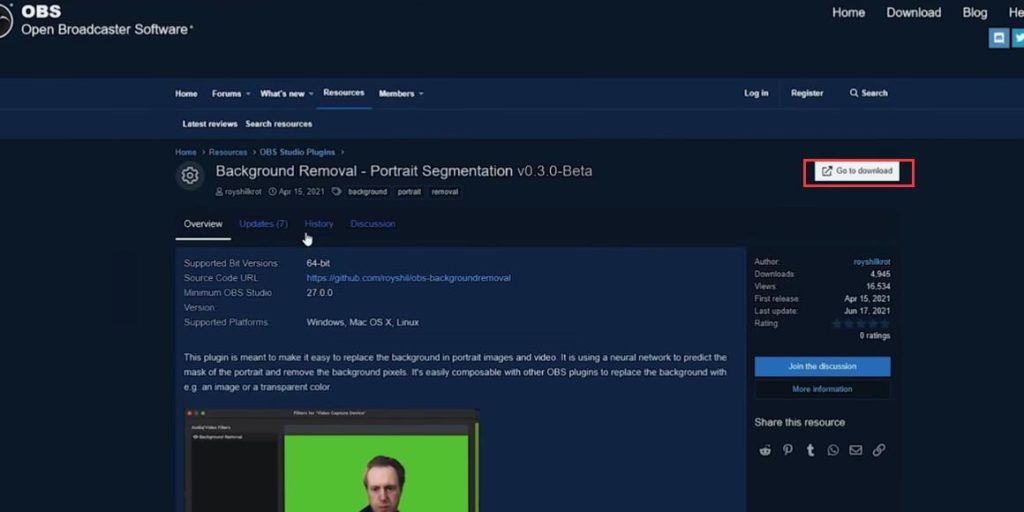Expand the Members dropdown menu
This screenshot has width=1024, height=512.
(x=420, y=94)
